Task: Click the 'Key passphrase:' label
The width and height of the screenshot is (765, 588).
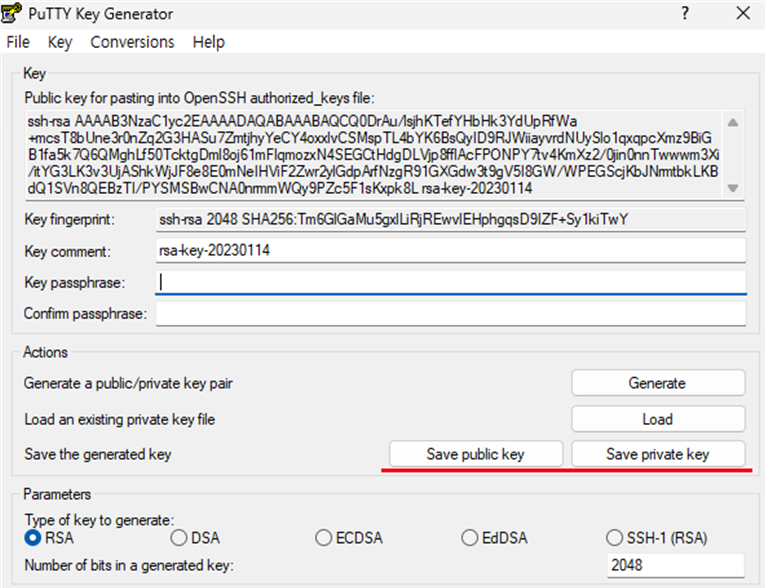Action: [x=75, y=283]
